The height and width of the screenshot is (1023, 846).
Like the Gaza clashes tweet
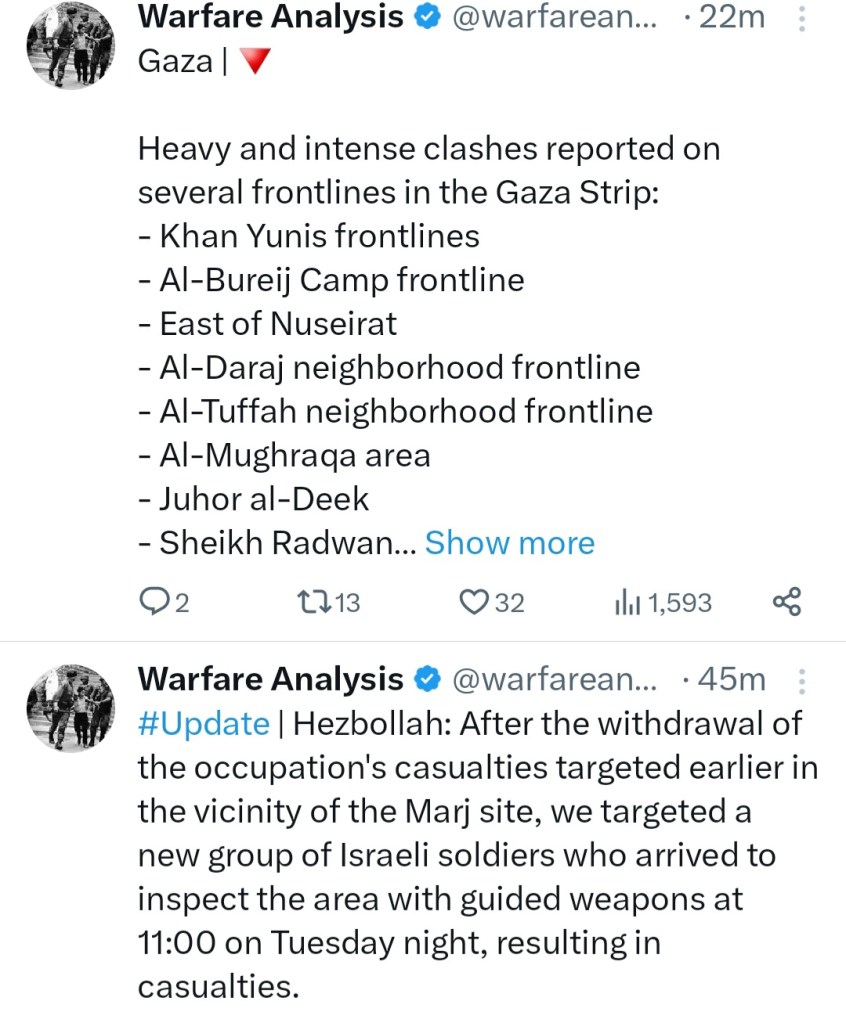pos(471,602)
